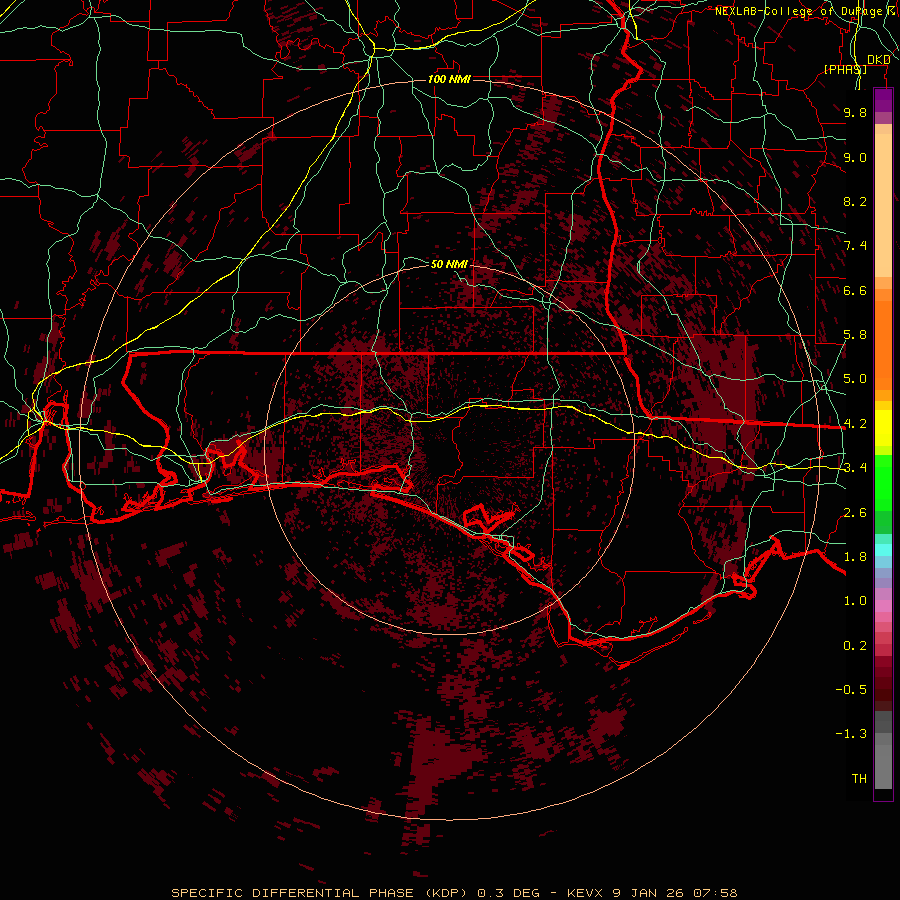Select the 0.2 value on the color scale

pyautogui.click(x=855, y=646)
